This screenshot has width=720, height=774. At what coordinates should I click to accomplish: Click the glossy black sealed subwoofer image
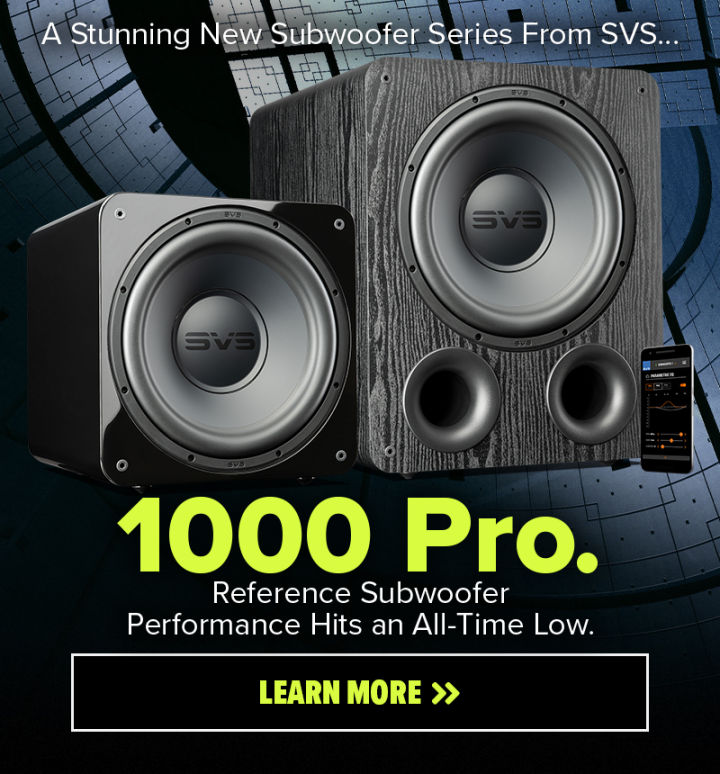tap(192, 341)
